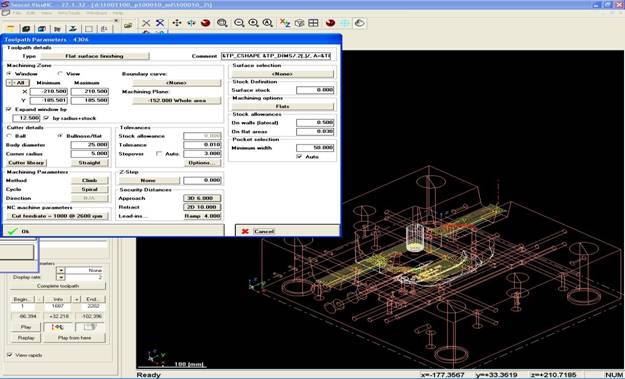Open the Surface selection None selector
625x379 pixels.
click(283, 74)
